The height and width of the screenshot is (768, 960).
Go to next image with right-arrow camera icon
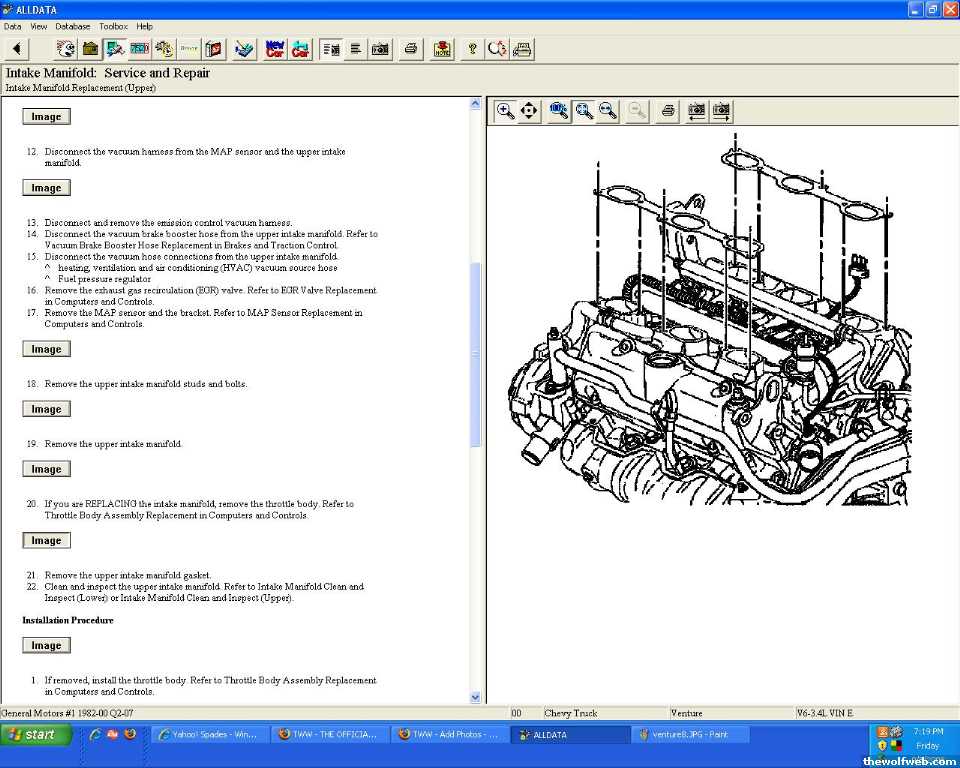point(721,111)
